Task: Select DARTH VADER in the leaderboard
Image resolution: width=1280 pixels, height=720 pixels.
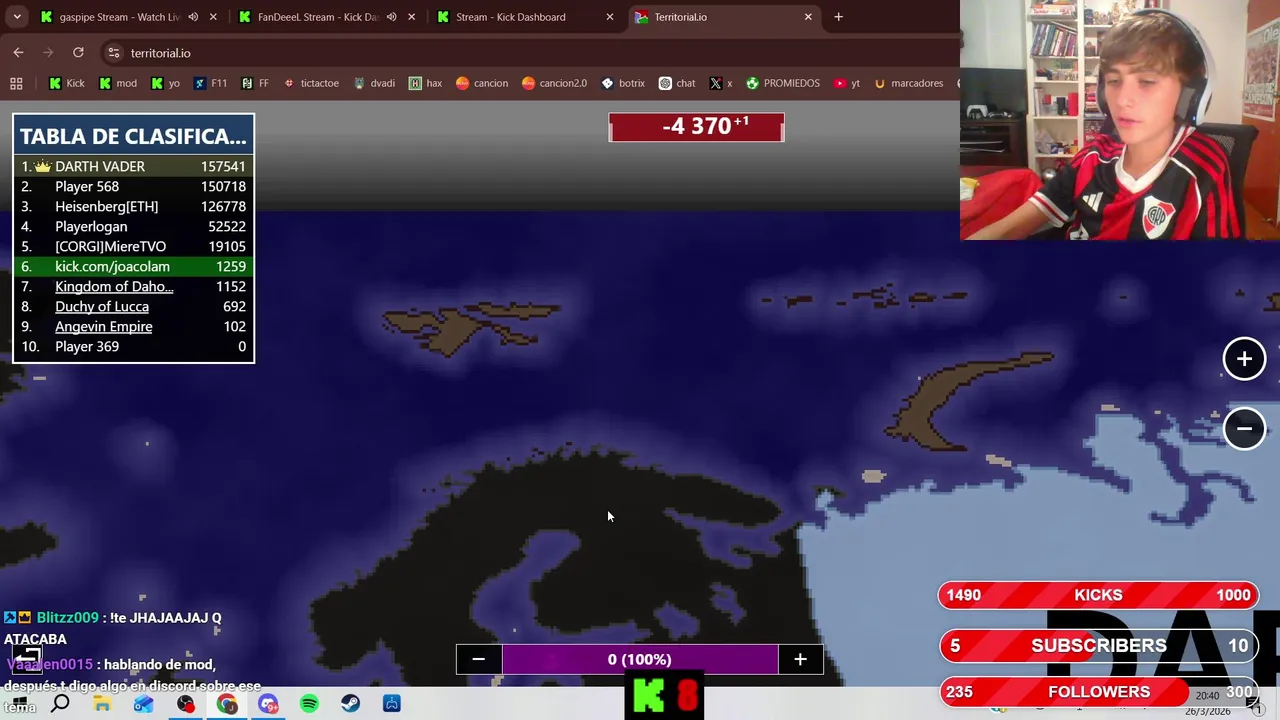Action: (133, 166)
